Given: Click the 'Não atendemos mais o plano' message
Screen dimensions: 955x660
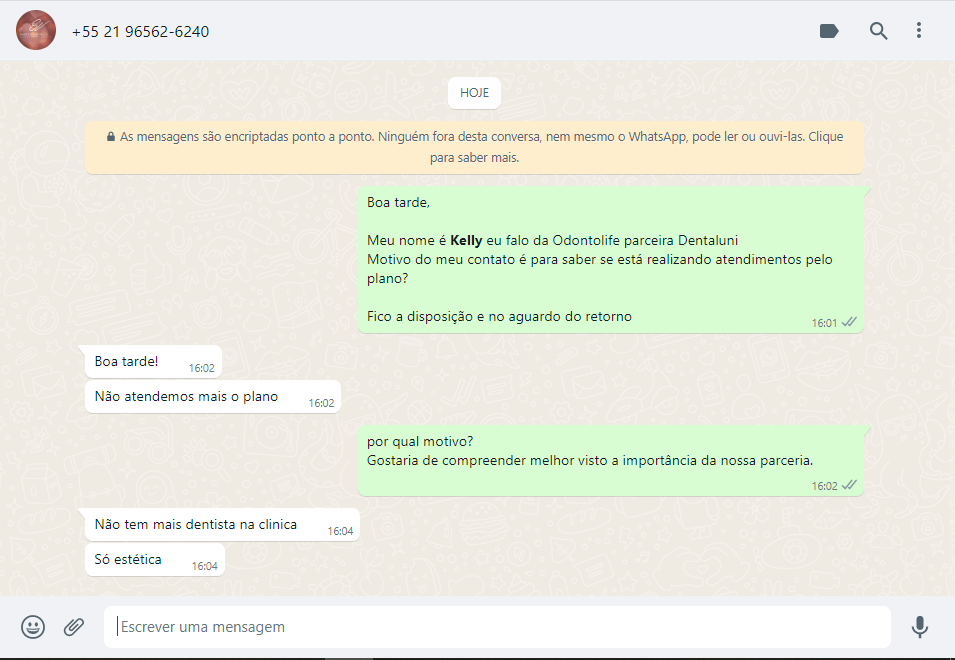Looking at the screenshot, I should 187,396.
